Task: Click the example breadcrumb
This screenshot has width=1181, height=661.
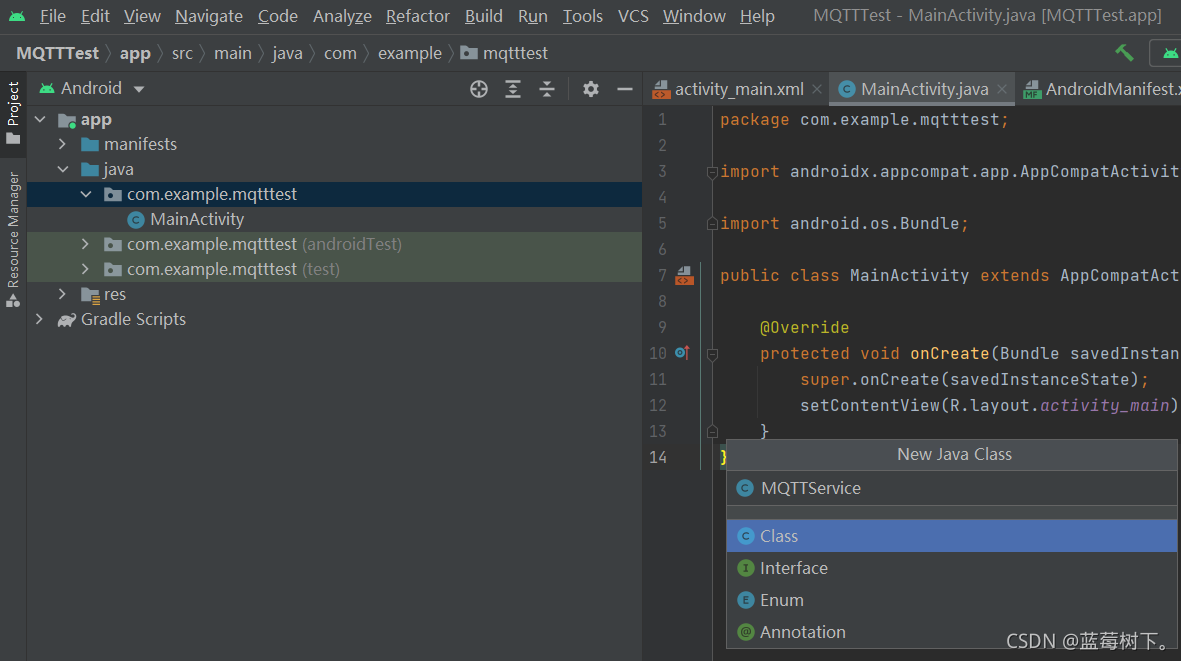Action: (x=410, y=53)
